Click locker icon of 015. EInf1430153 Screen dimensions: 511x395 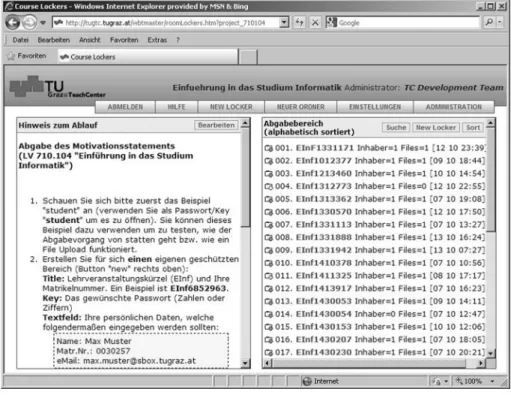[x=269, y=327]
